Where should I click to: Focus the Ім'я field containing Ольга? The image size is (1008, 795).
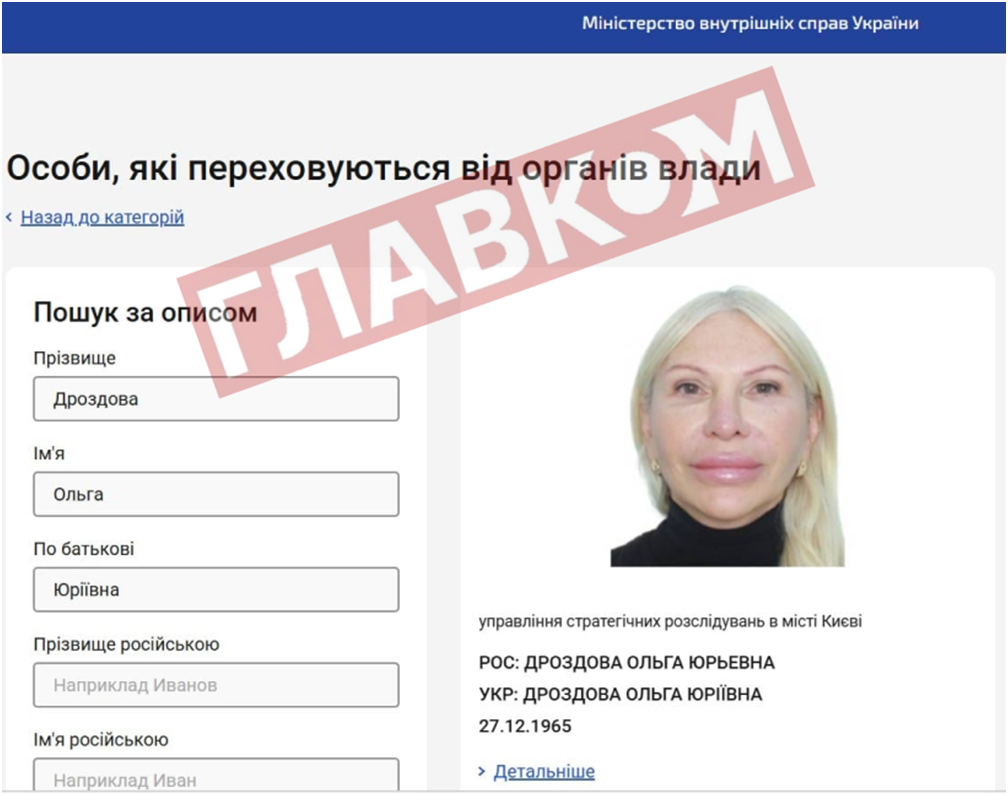216,494
